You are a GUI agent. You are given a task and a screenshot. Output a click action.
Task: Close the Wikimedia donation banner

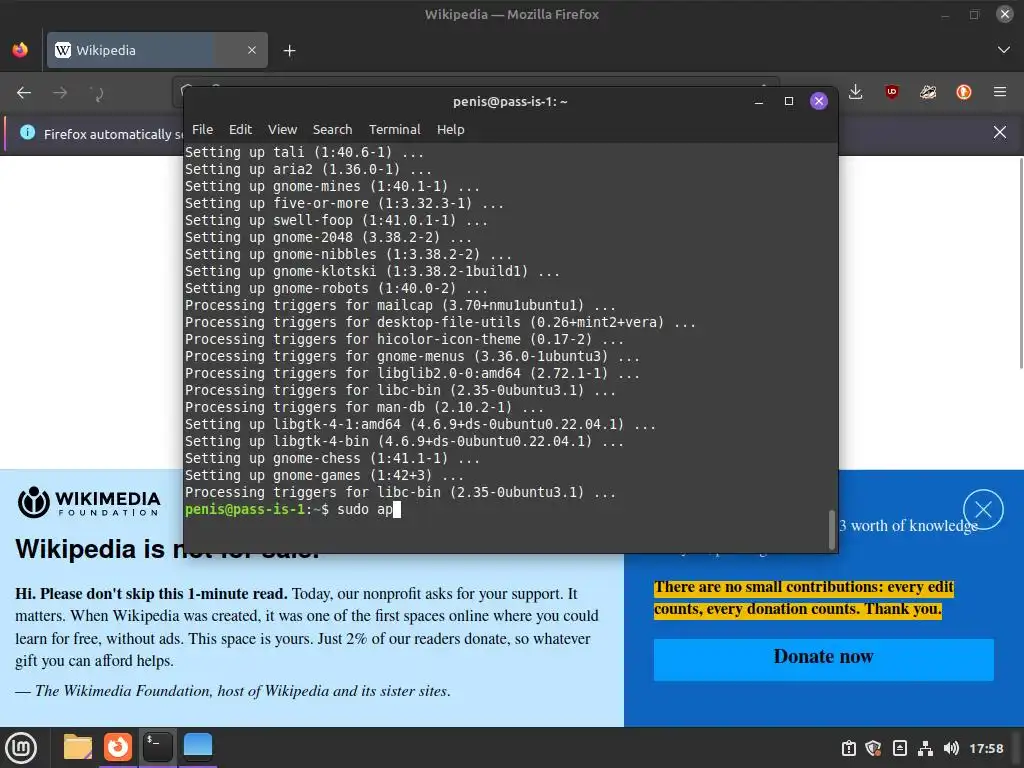click(983, 509)
